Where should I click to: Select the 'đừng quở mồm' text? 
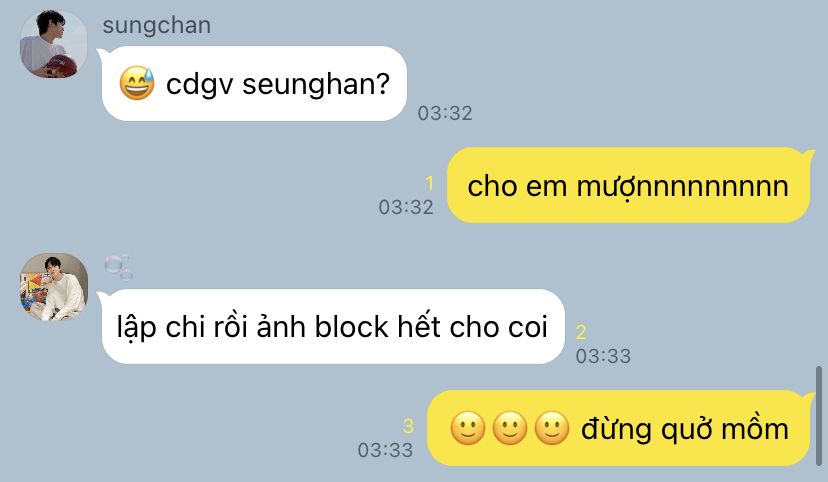coord(685,429)
